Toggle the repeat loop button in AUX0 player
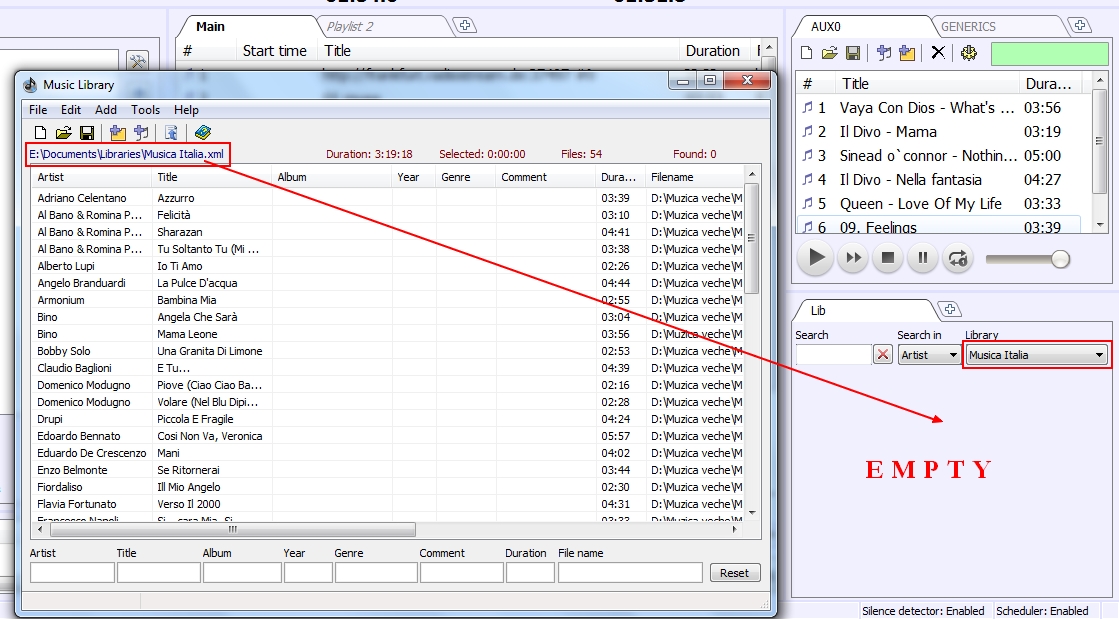This screenshot has height=619, width=1119. pyautogui.click(x=958, y=258)
